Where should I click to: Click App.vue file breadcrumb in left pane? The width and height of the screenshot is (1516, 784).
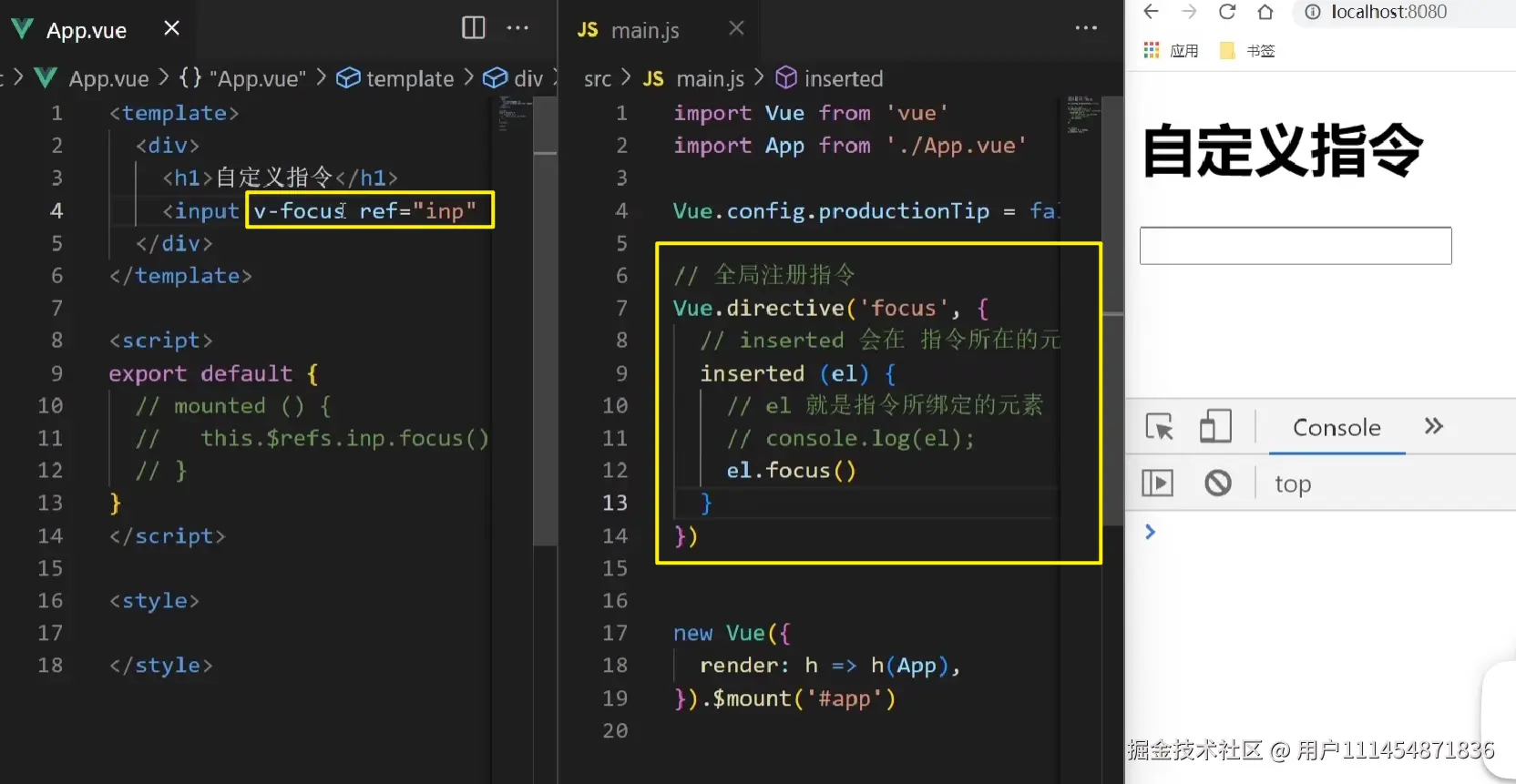[108, 78]
